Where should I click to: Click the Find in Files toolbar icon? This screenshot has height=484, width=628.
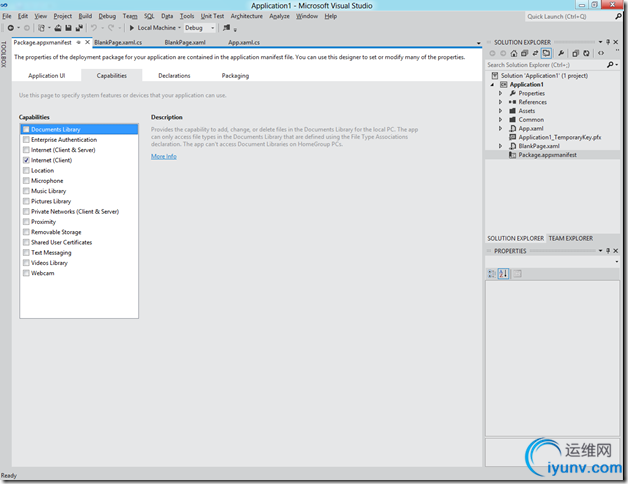pos(227,28)
